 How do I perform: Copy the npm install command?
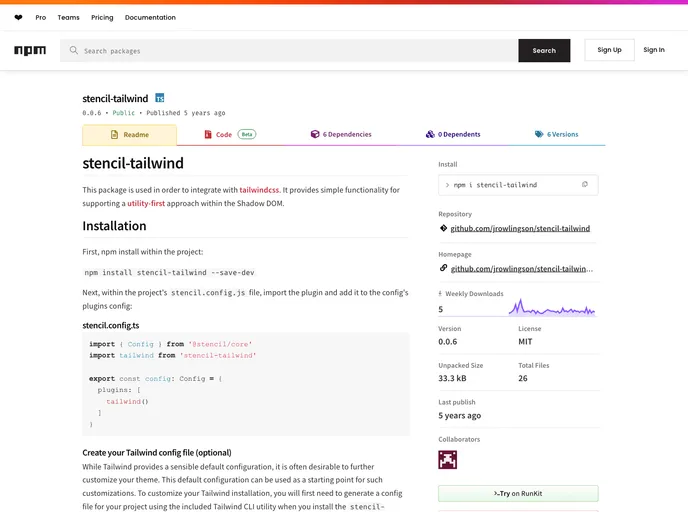tap(584, 184)
